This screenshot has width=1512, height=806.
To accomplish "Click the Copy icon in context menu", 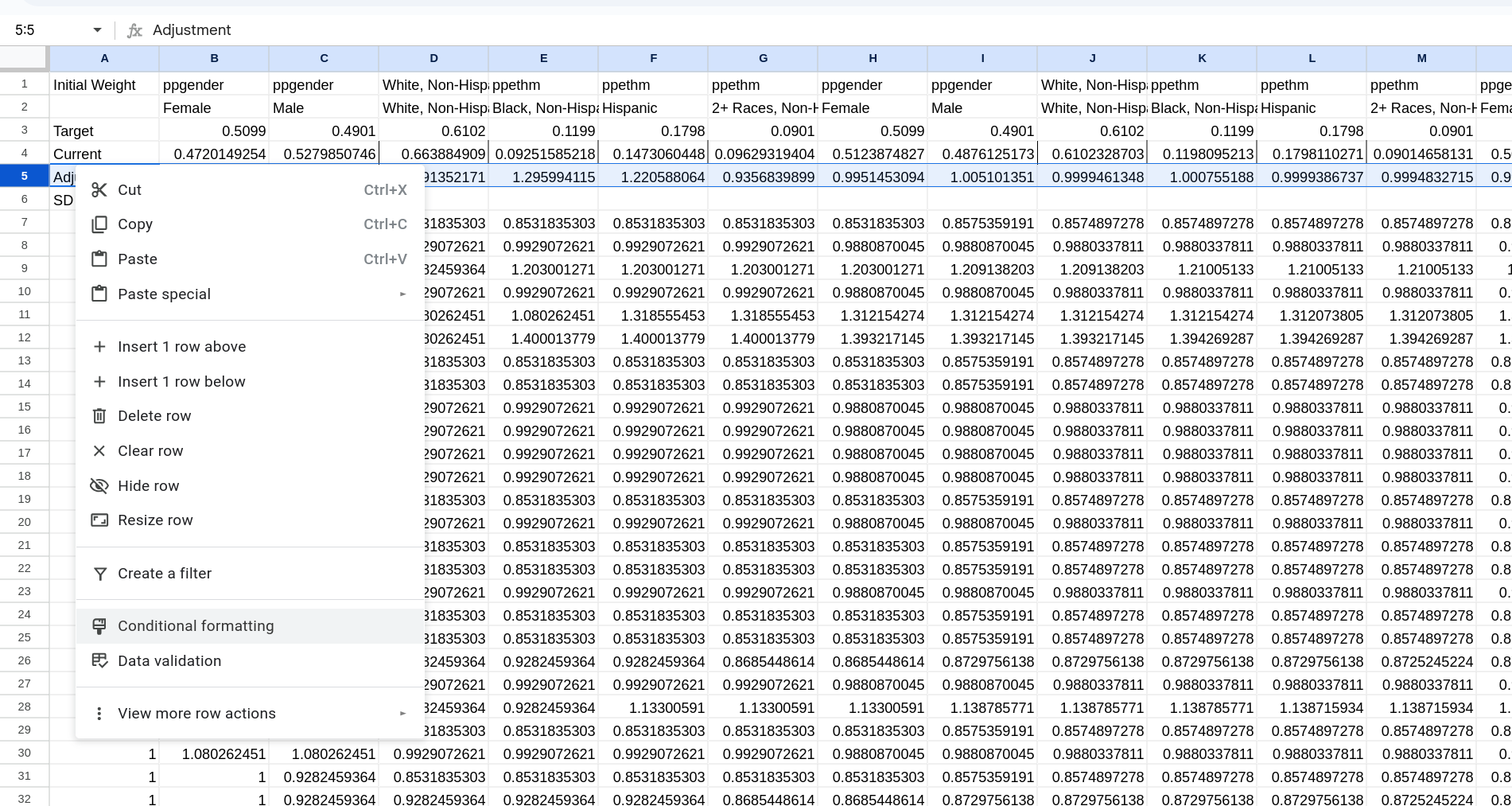I will 99,224.
